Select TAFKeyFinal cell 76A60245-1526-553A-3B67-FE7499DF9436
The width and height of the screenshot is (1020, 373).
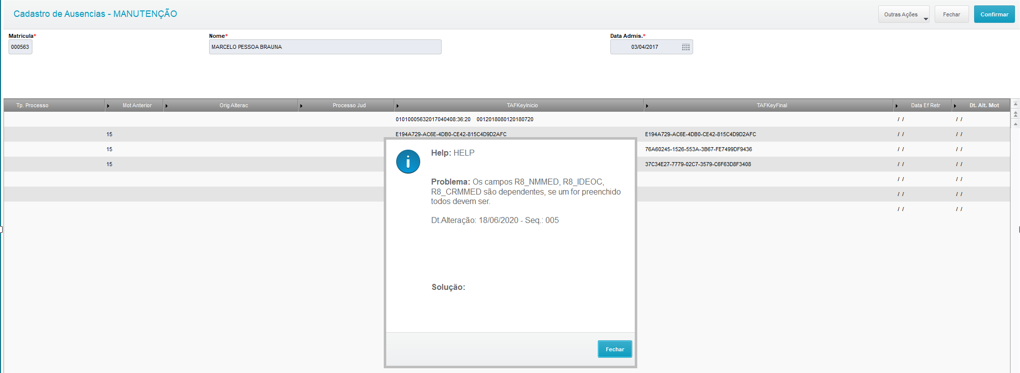coord(699,149)
